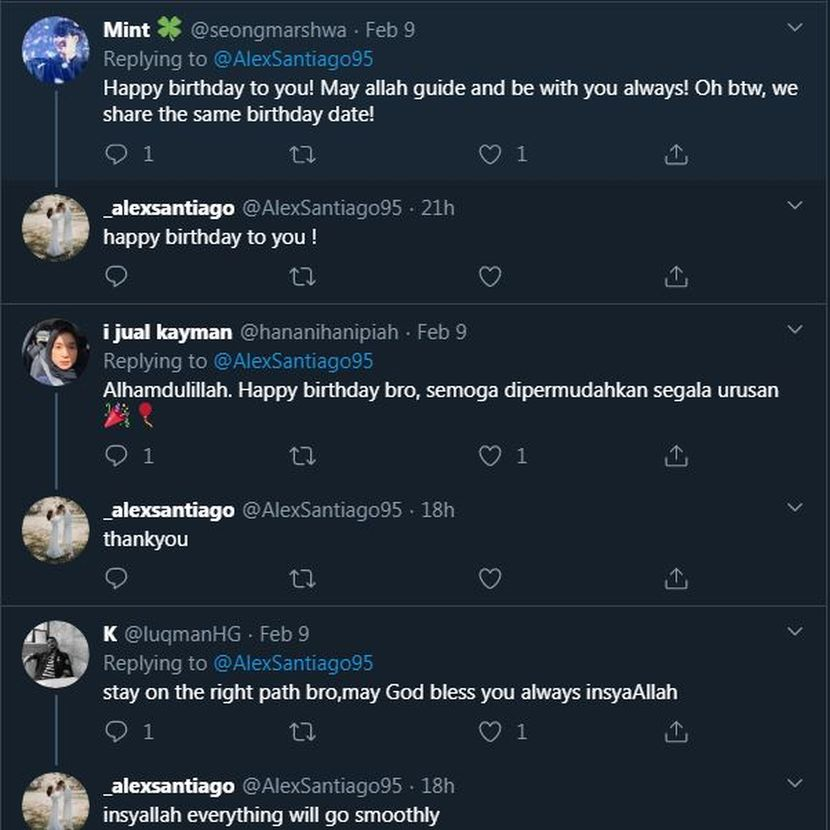Expand options chevron on i jual kayman's tweet
The width and height of the screenshot is (830, 830).
[x=795, y=329]
